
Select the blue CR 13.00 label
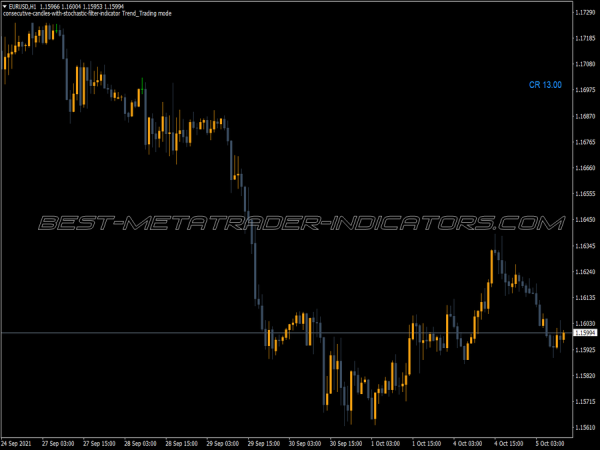coord(545,85)
